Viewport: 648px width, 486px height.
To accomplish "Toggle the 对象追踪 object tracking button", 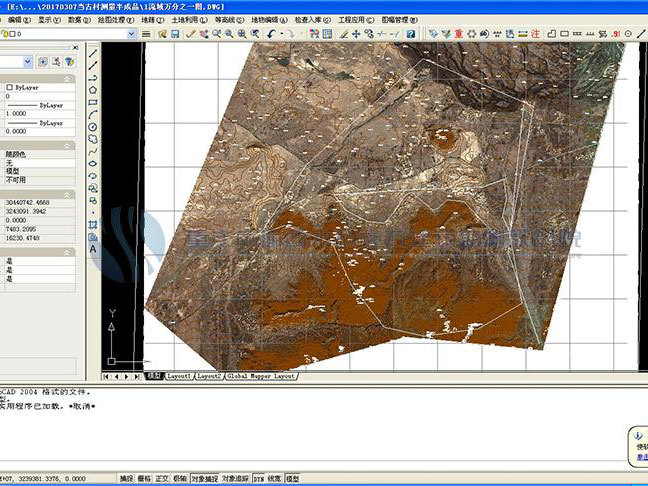I will tap(236, 479).
